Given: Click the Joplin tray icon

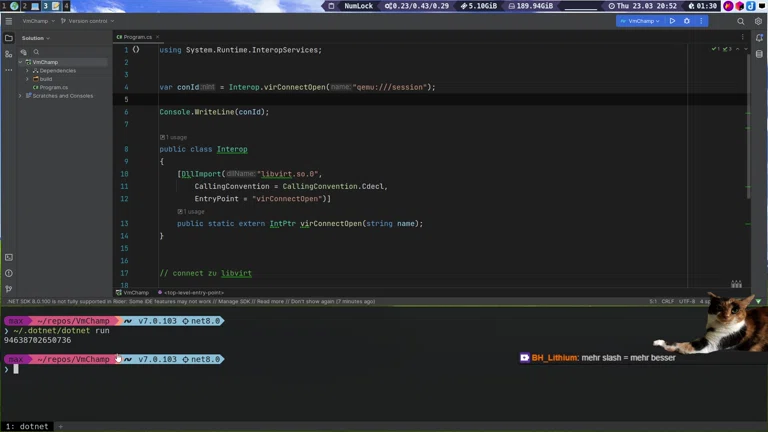Looking at the screenshot, I should click(x=750, y=6).
